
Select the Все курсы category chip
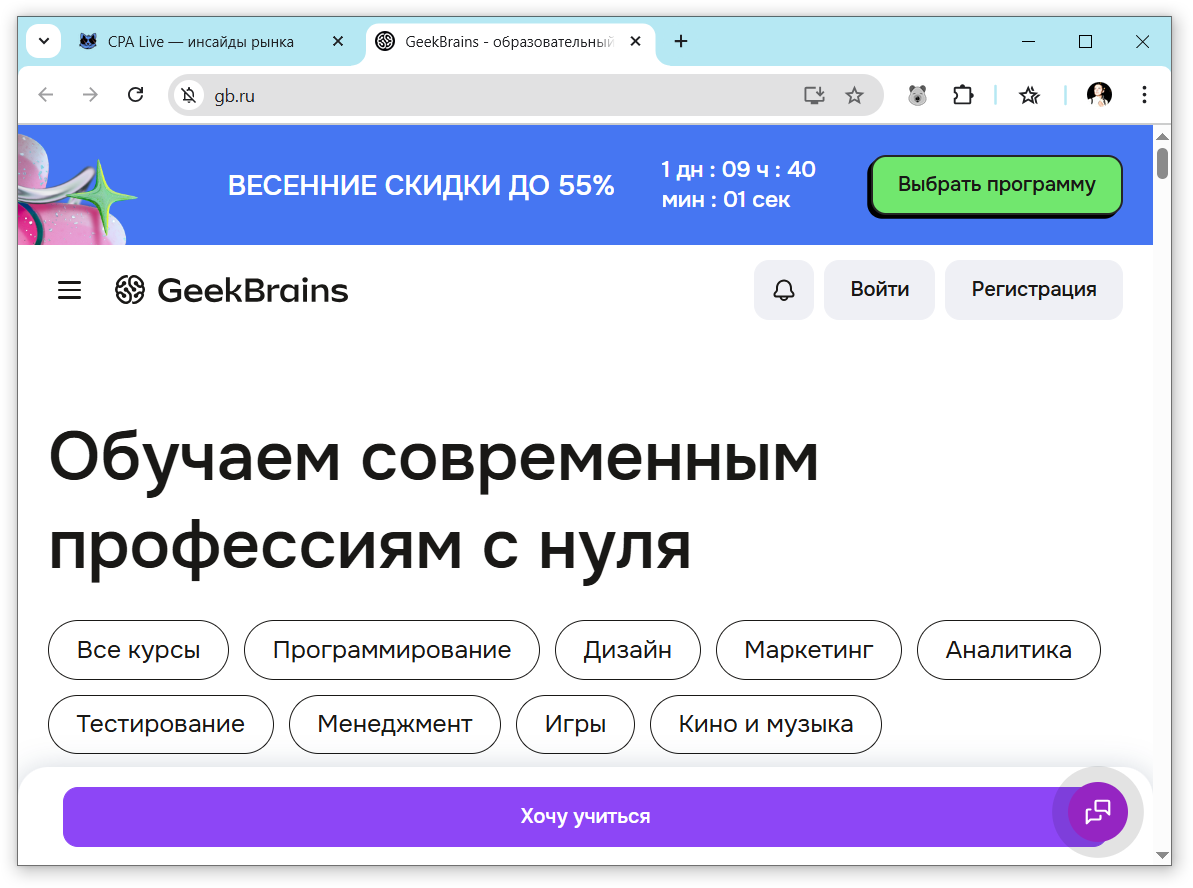(x=138, y=650)
